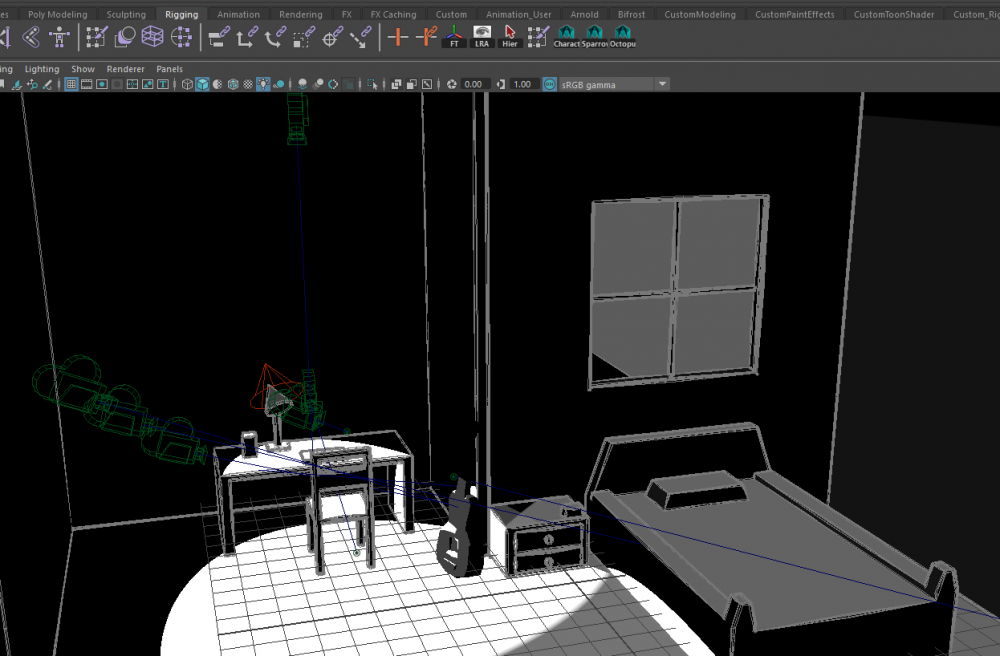1000x656 pixels.
Task: Create a Lattice deformer from shelf
Action: [152, 37]
